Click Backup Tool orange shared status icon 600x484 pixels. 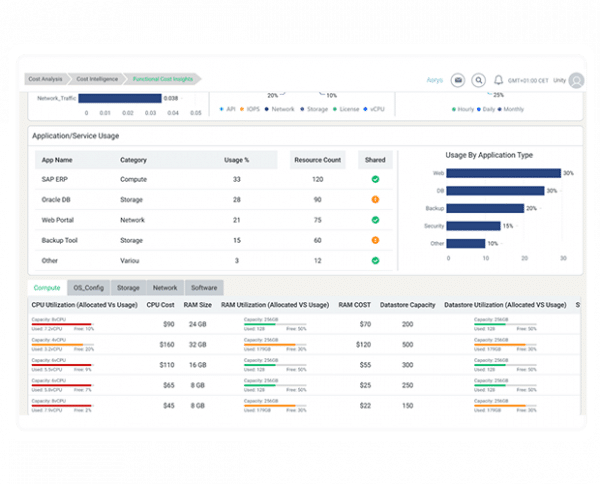(375, 240)
